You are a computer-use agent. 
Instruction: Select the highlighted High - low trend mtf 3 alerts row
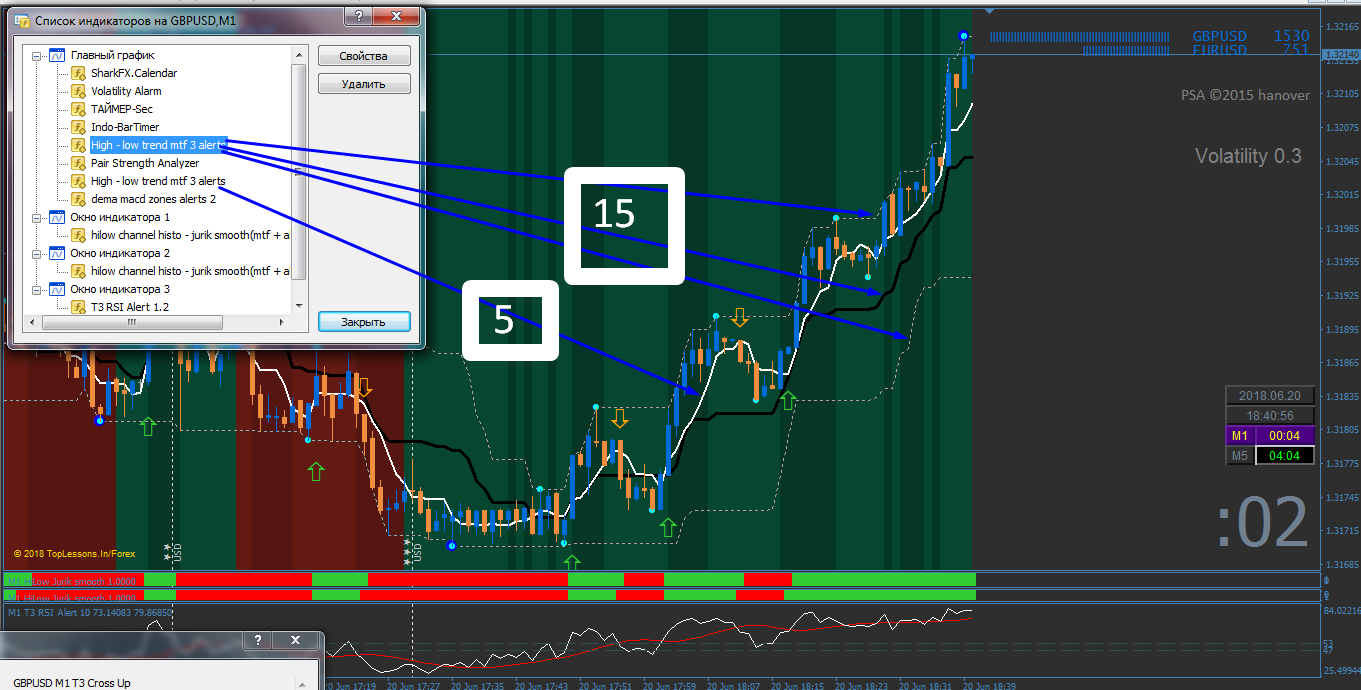click(x=158, y=145)
